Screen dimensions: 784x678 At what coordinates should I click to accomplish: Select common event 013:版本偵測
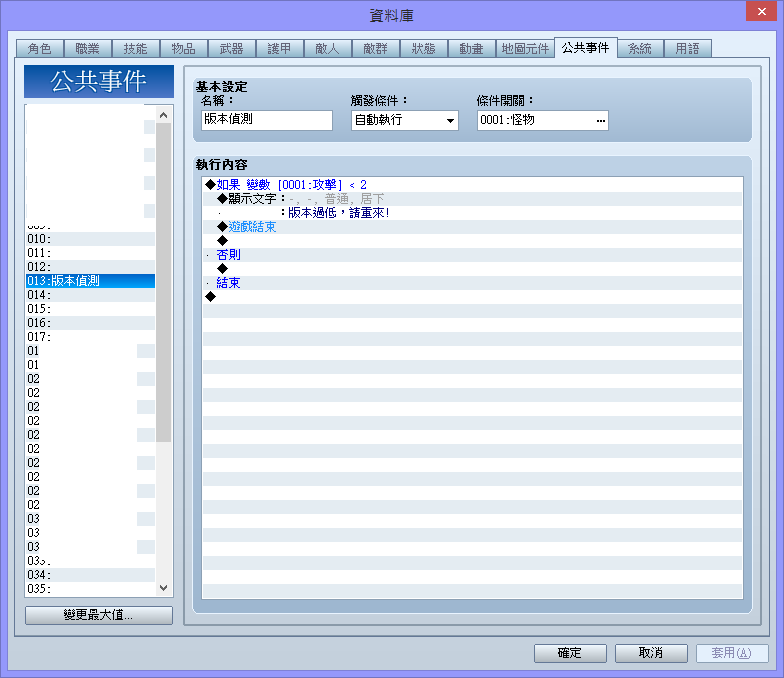90,280
